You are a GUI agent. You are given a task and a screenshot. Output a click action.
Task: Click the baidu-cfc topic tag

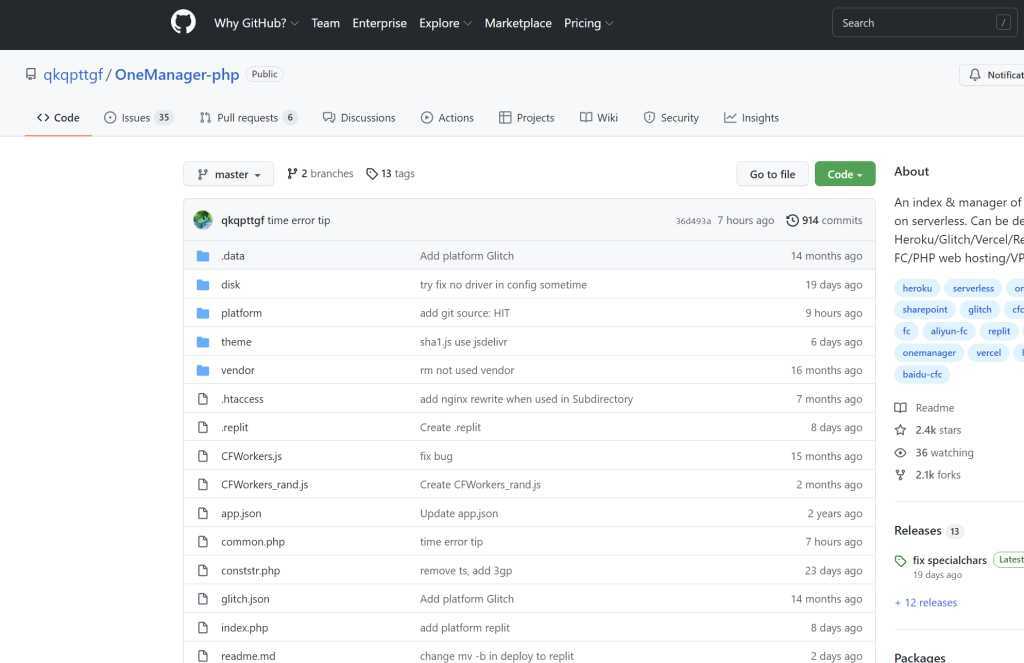tap(922, 374)
